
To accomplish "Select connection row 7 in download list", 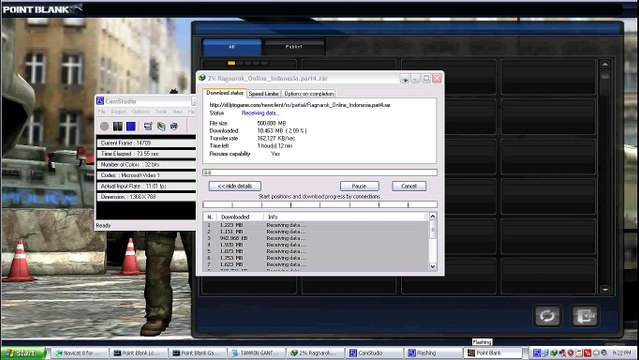I will [316, 264].
